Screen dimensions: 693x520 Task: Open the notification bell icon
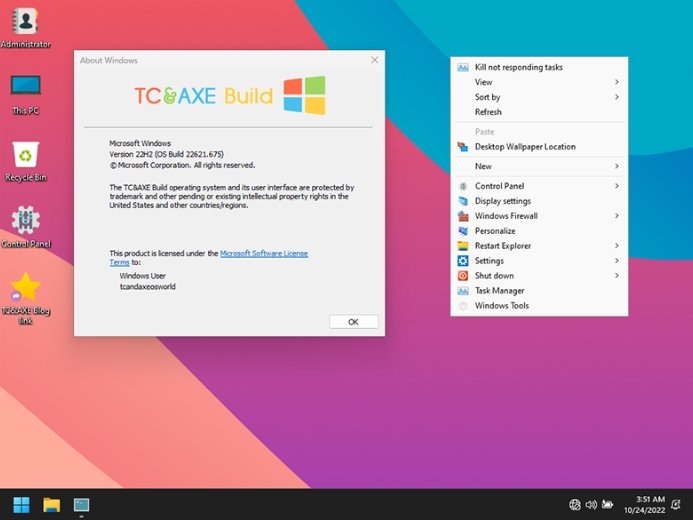pyautogui.click(x=676, y=504)
